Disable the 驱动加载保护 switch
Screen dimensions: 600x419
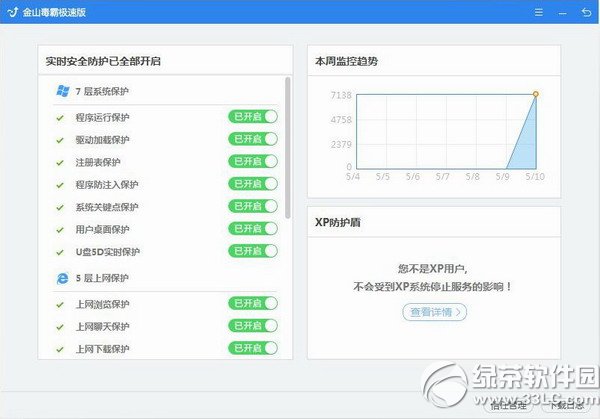253,139
